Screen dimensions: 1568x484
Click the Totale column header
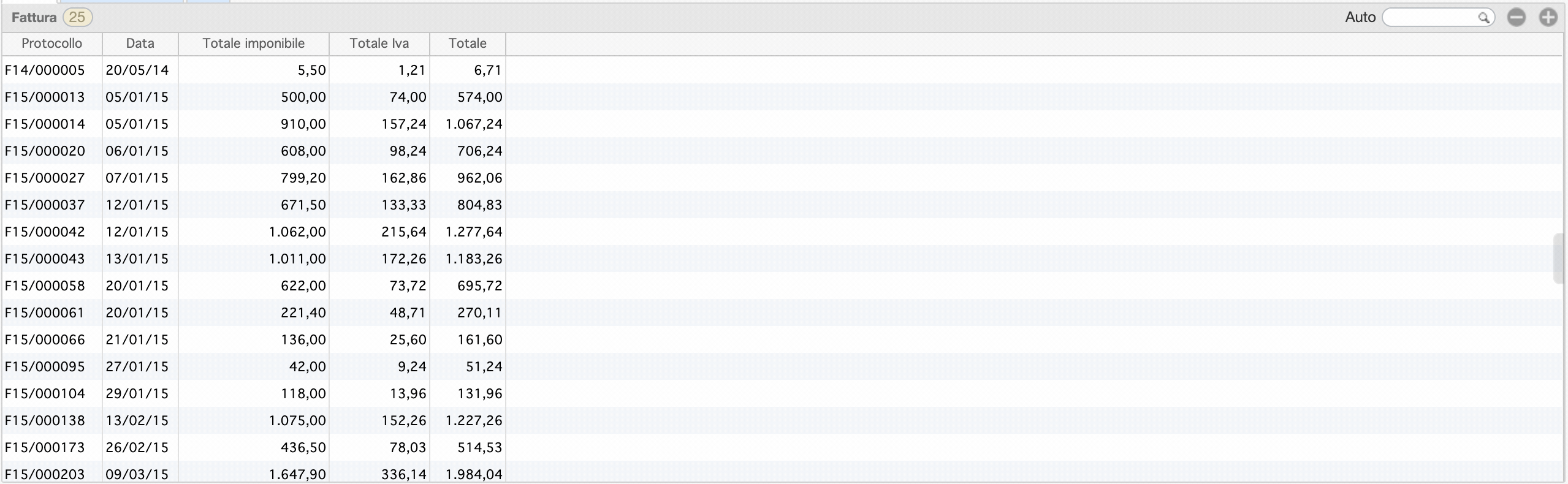point(468,43)
